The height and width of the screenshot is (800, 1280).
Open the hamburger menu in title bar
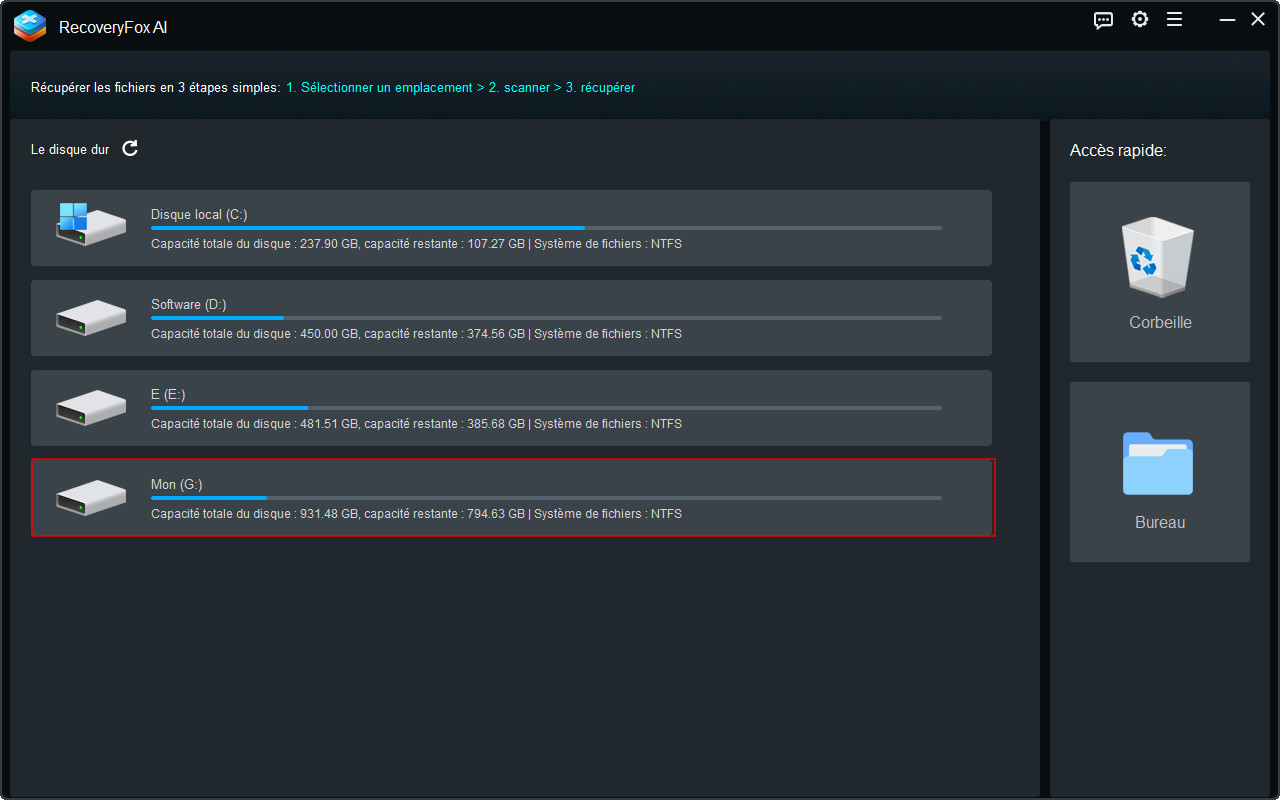tap(1175, 19)
